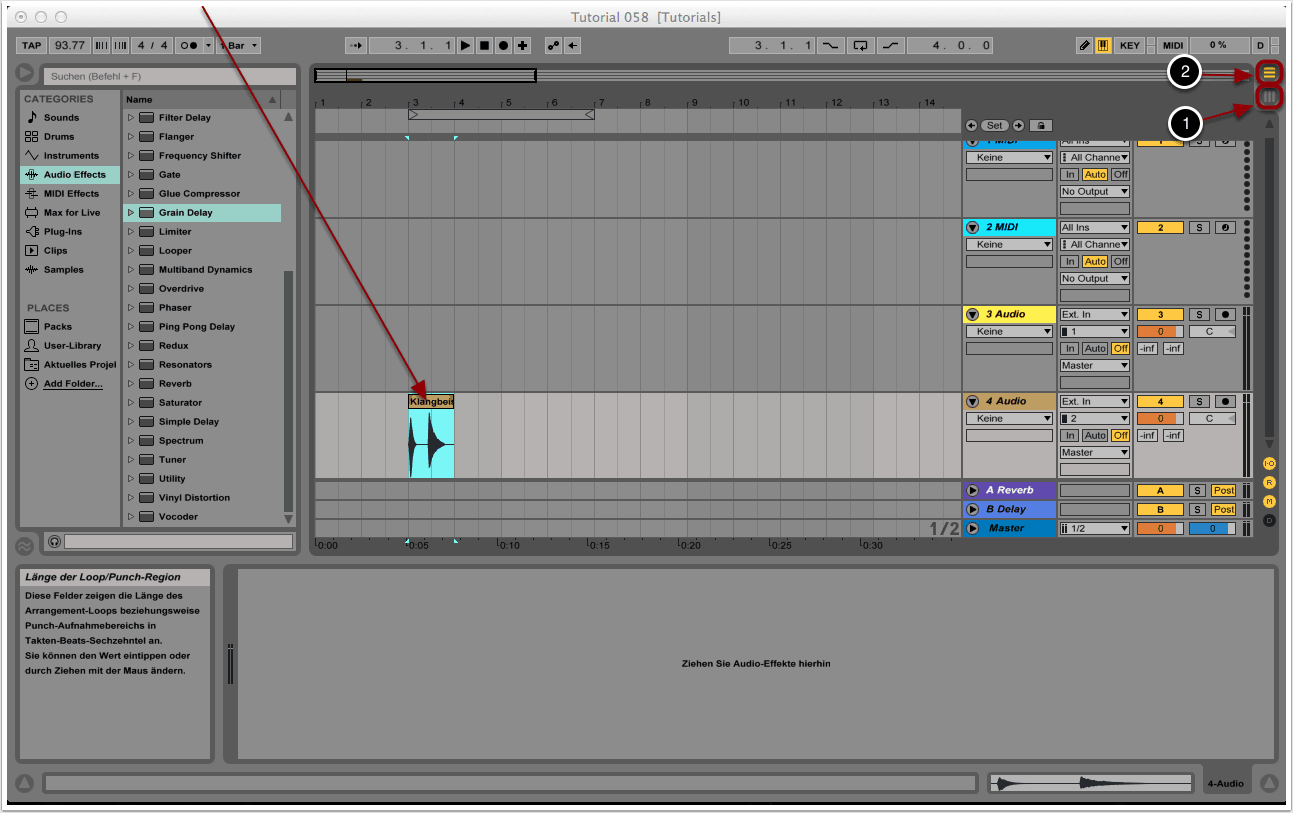Deactivate track 2 MIDI with activator button
Screen dimensions: 1293x813
click(1160, 227)
